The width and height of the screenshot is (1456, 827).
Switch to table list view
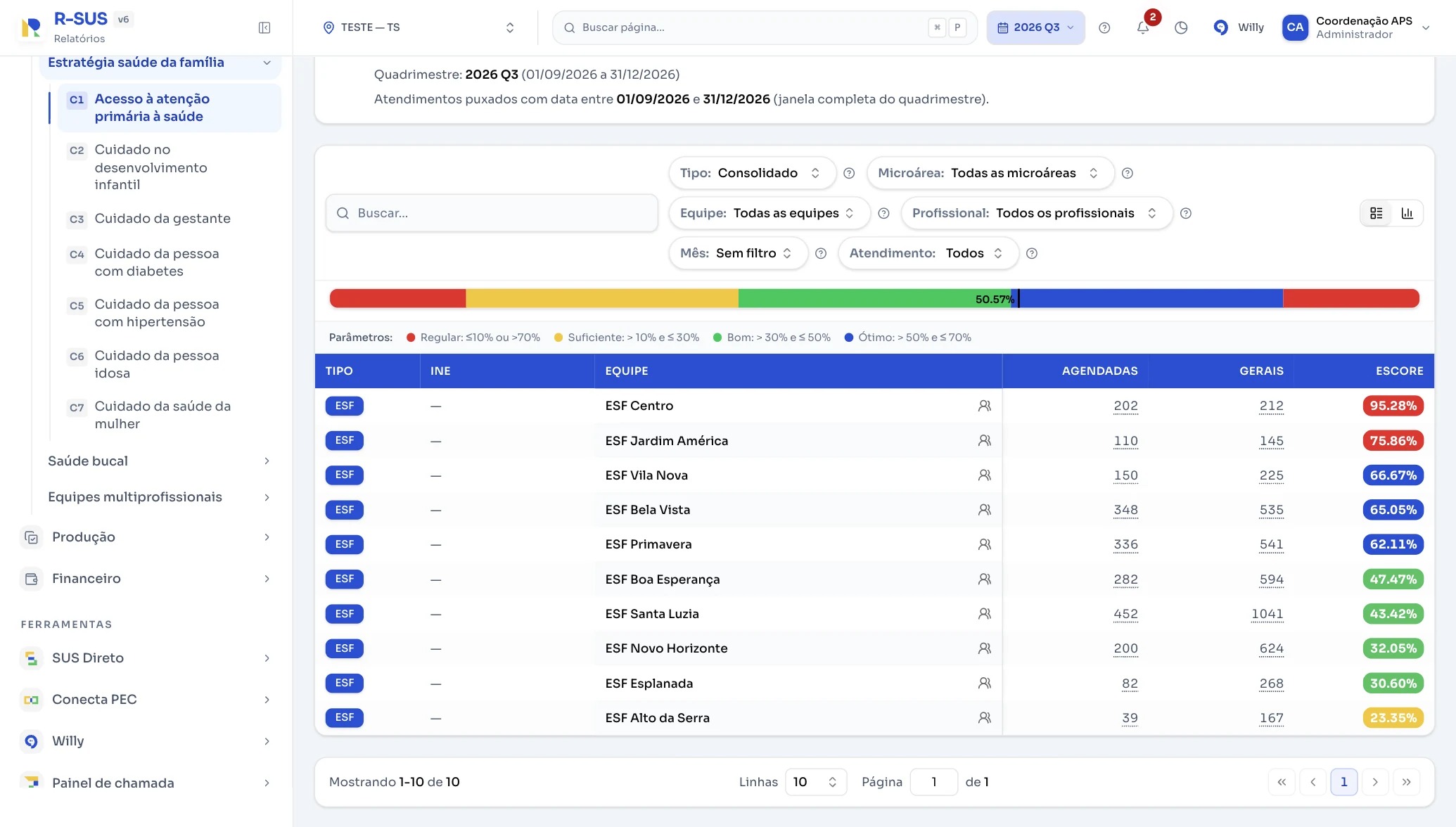(x=1377, y=213)
